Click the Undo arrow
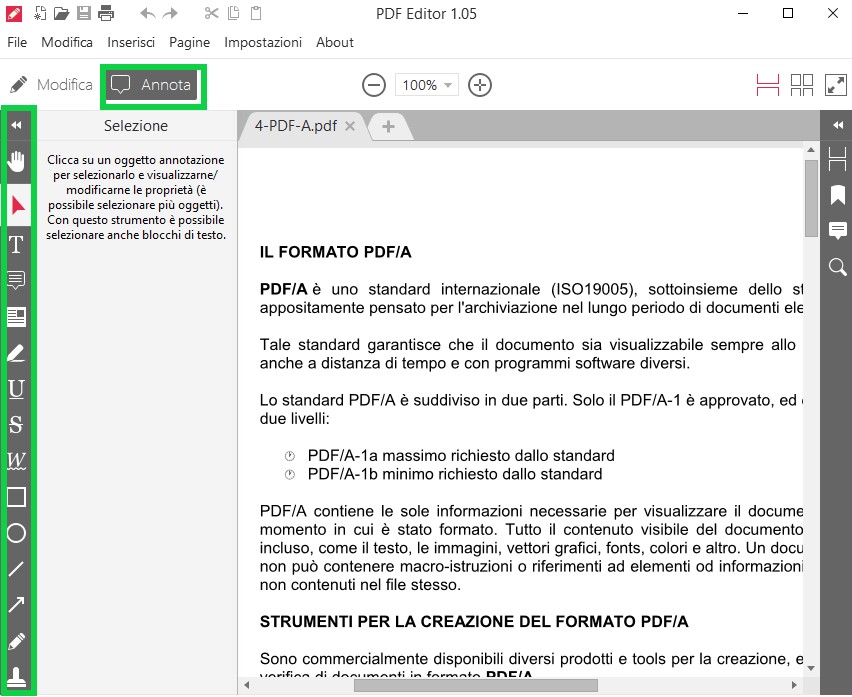The height and width of the screenshot is (697, 852). [x=147, y=13]
